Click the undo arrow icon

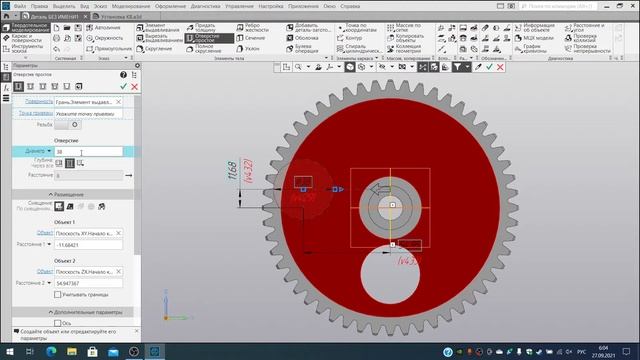(56, 49)
